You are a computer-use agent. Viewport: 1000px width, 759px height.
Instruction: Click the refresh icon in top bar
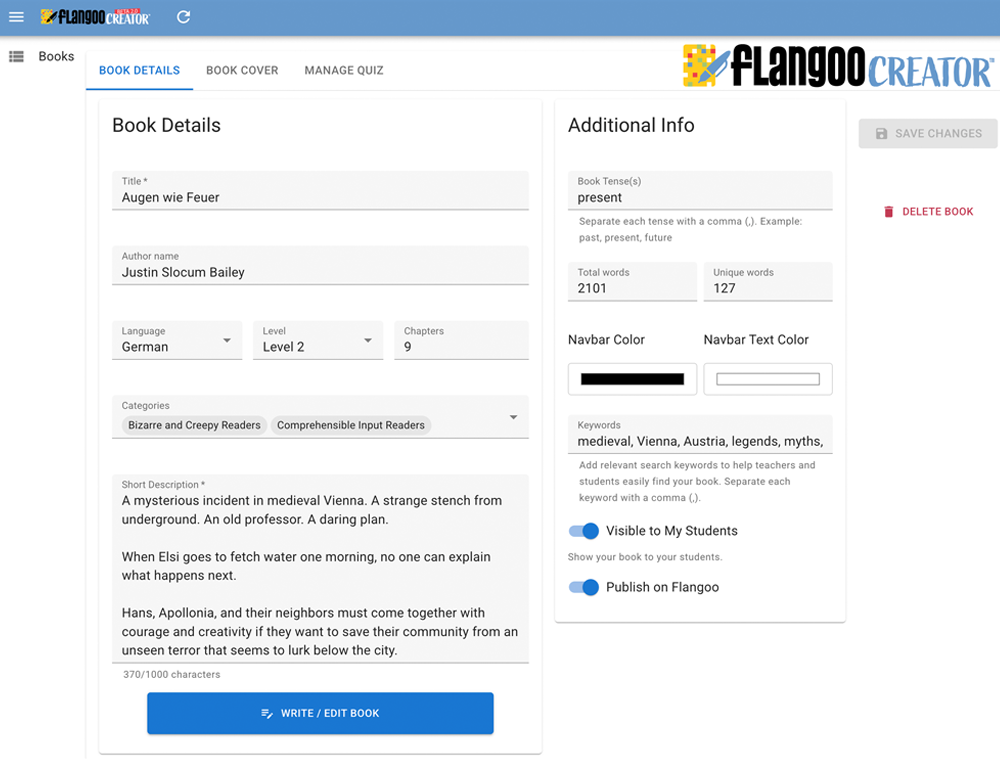[183, 17]
